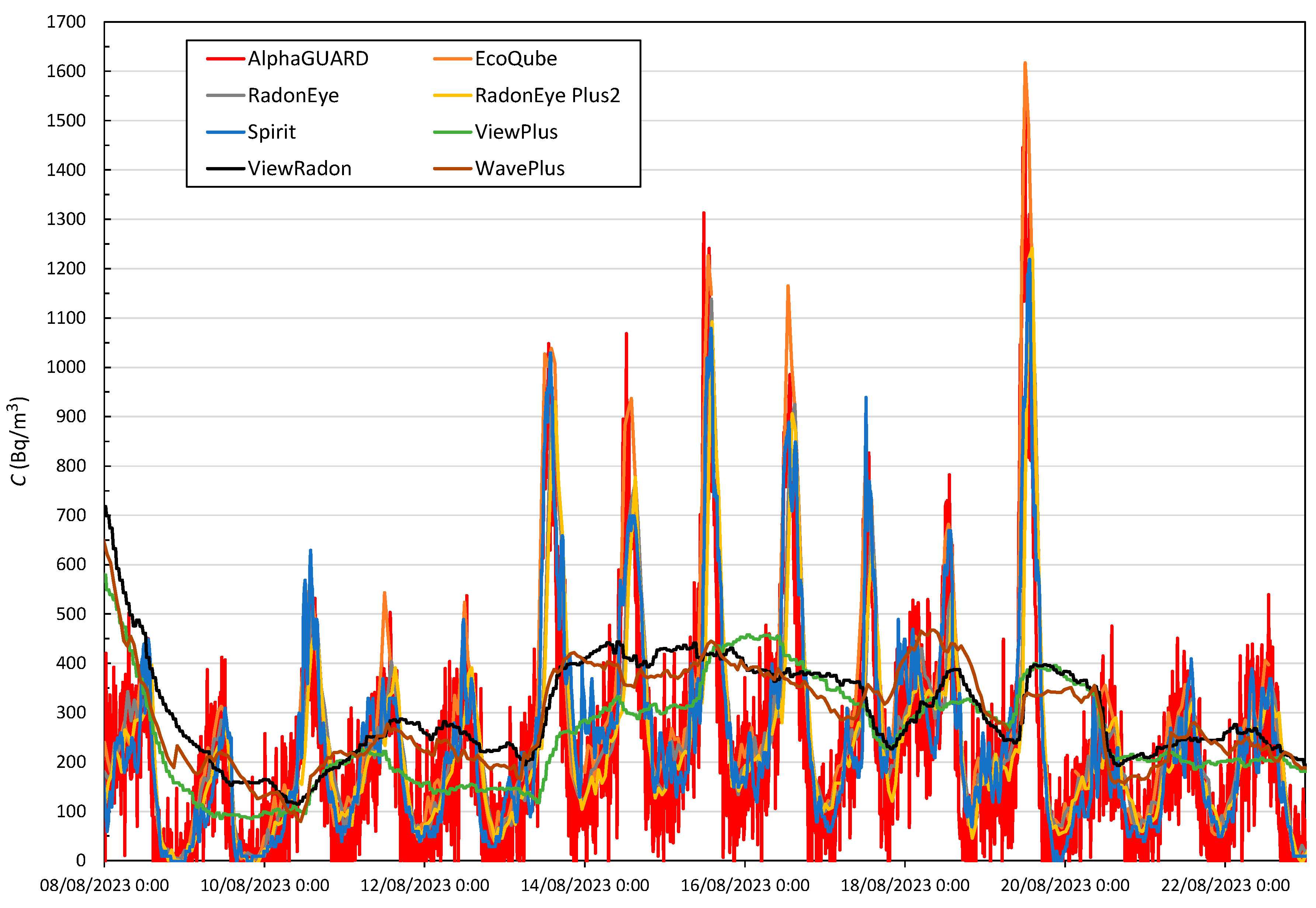
Task: Click the black ViewRadon line swatch
Action: coord(225,169)
